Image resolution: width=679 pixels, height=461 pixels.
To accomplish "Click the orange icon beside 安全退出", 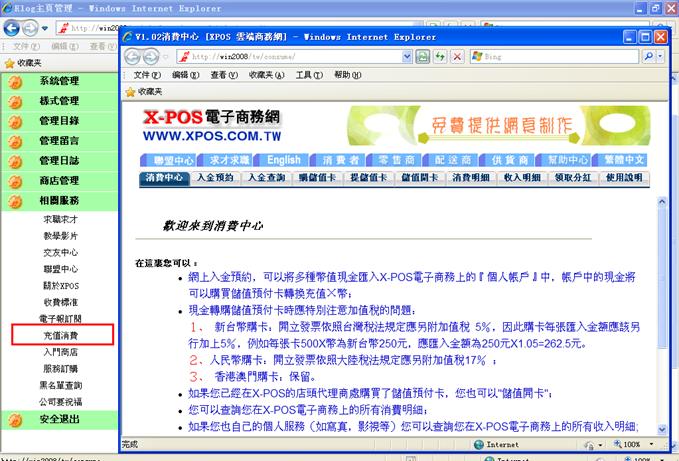I will pos(15,419).
